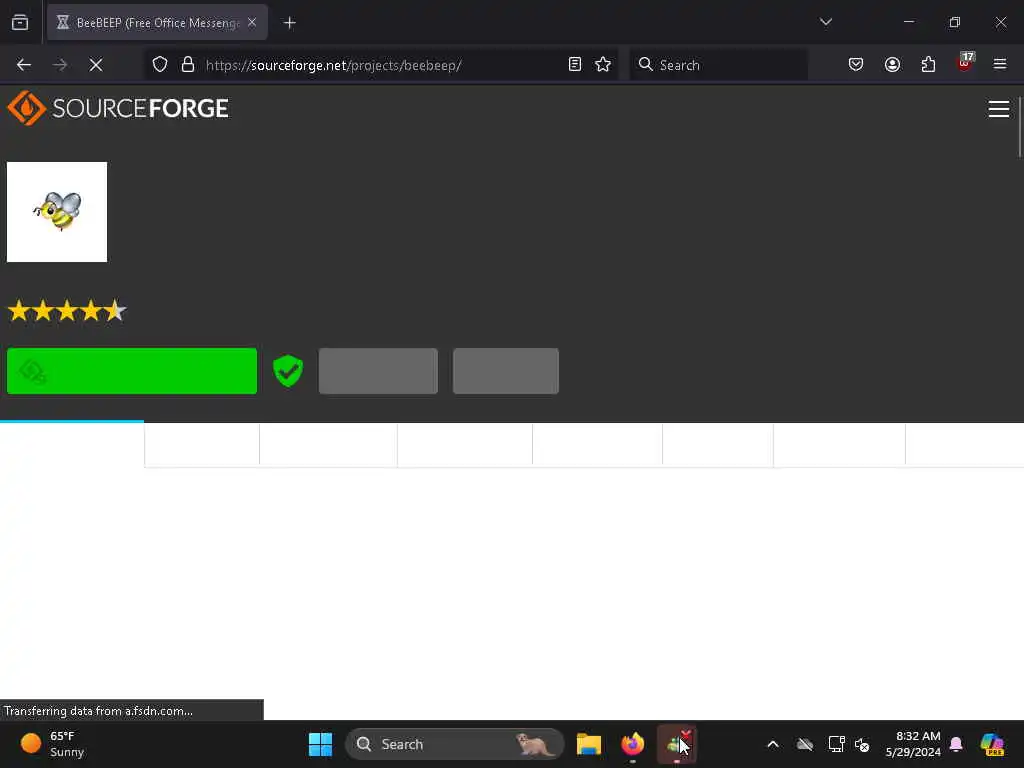Image resolution: width=1024 pixels, height=768 pixels.
Task: Click the green shield checkmark icon
Action: [288, 371]
